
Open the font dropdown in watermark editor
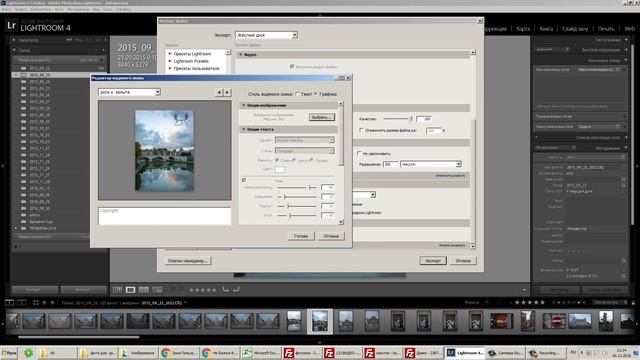(305, 140)
